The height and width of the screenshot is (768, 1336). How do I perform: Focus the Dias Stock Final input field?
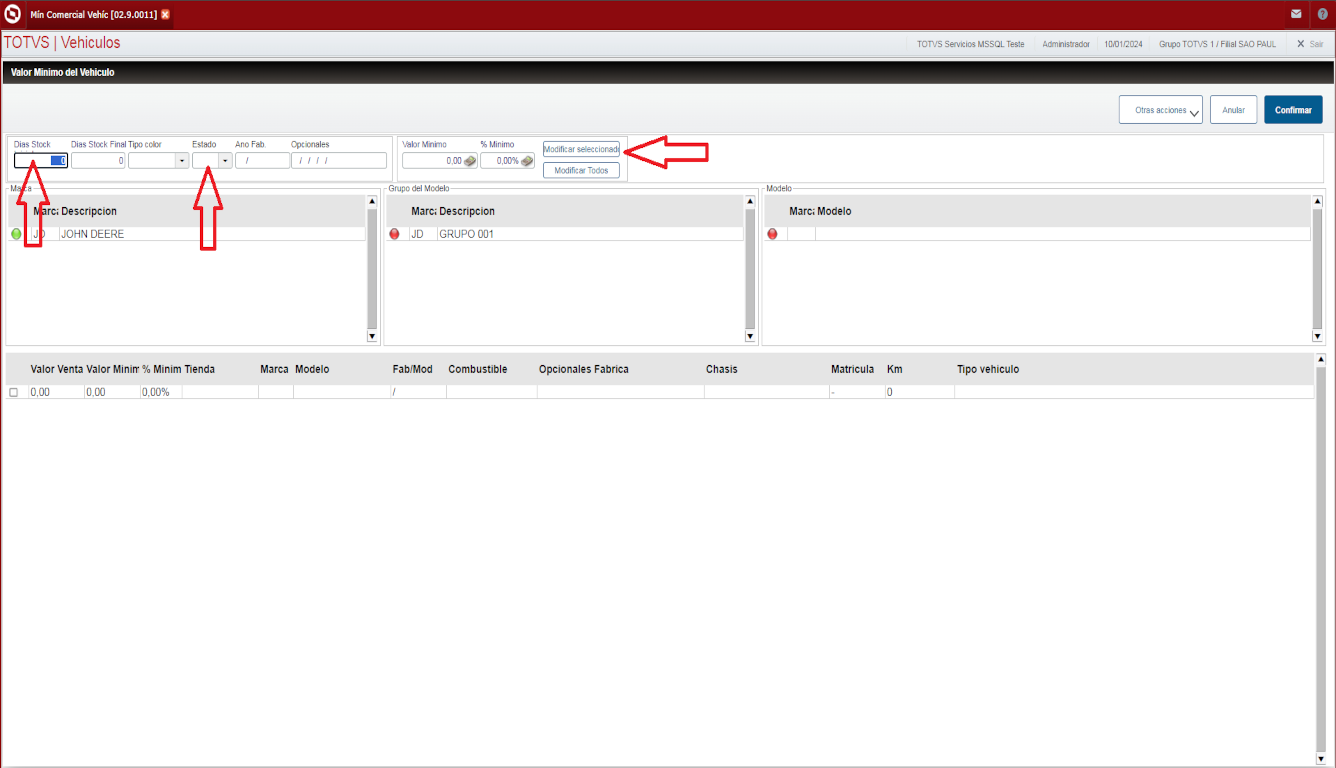(98, 160)
